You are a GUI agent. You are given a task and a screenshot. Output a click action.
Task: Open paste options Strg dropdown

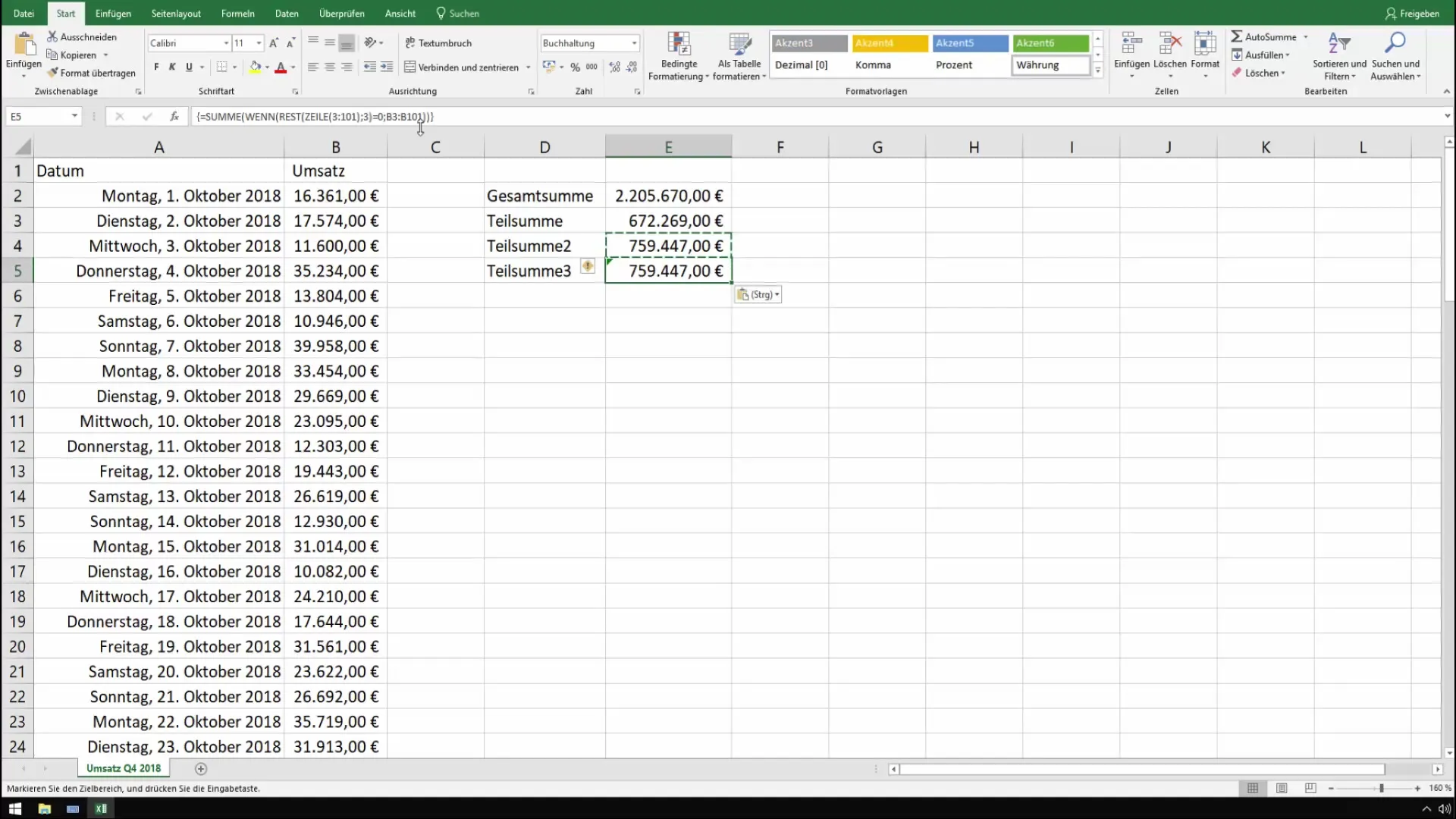[x=758, y=295]
